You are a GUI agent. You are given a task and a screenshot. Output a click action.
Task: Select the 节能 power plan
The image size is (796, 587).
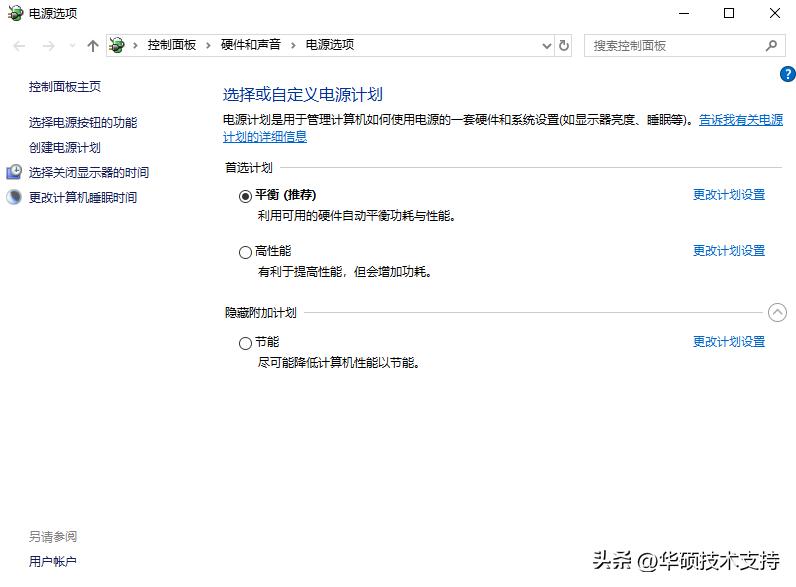pyautogui.click(x=245, y=343)
